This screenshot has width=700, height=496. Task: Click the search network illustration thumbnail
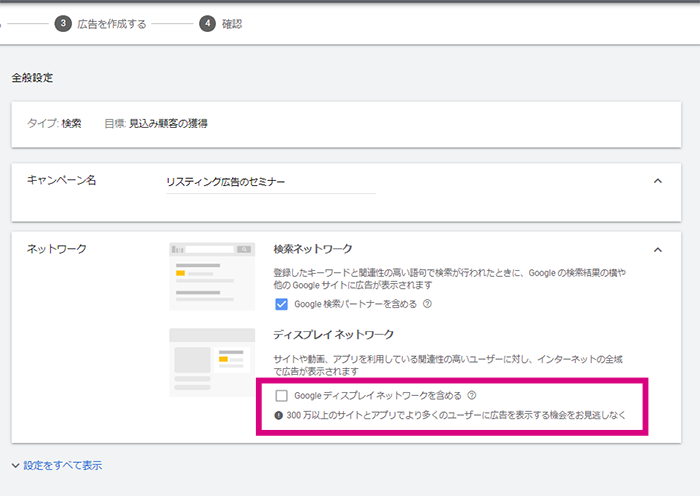(212, 276)
